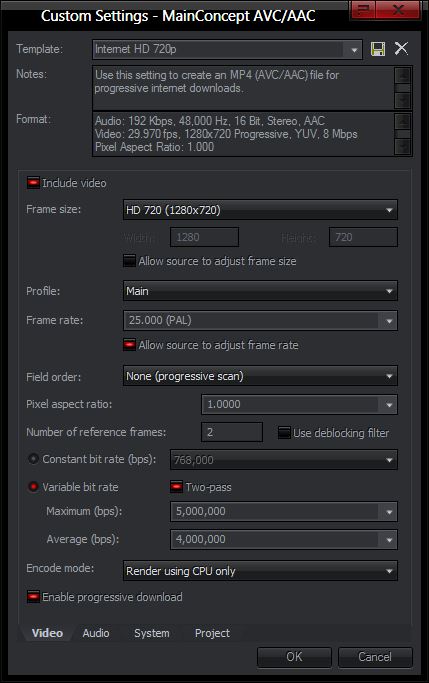Open the Pixel aspect ratio dropdown
Viewport: 429px width, 683px height.
click(299, 405)
